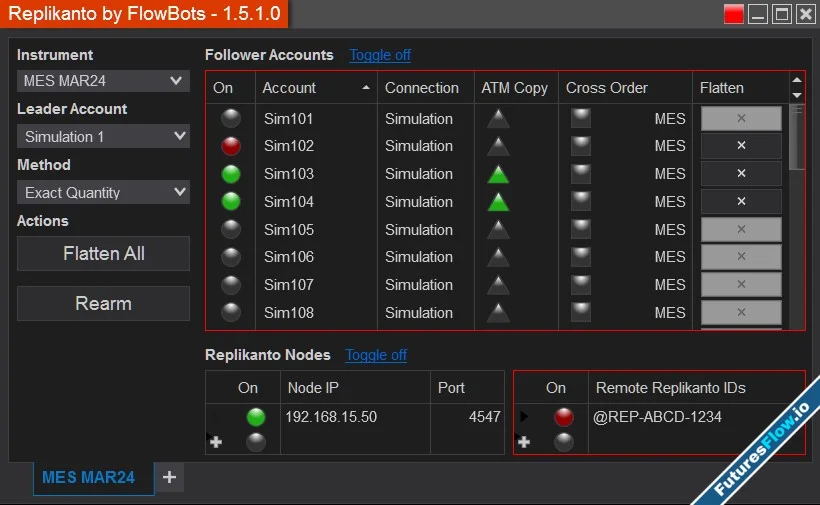Viewport: 820px width, 505px height.
Task: Expand the Method dropdown showing Exact Quantity
Action: click(x=103, y=192)
